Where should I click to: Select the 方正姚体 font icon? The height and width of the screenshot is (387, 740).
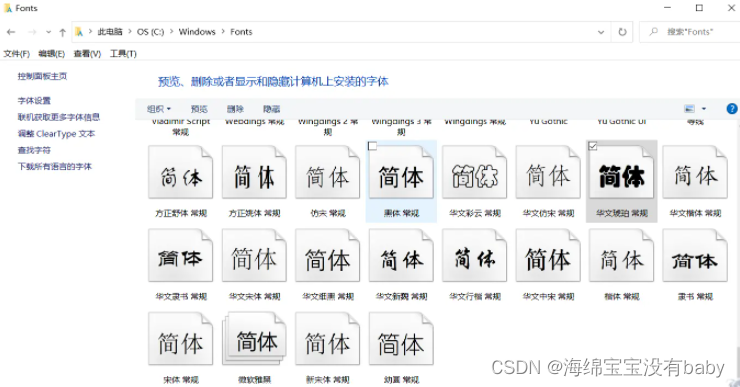coord(254,172)
